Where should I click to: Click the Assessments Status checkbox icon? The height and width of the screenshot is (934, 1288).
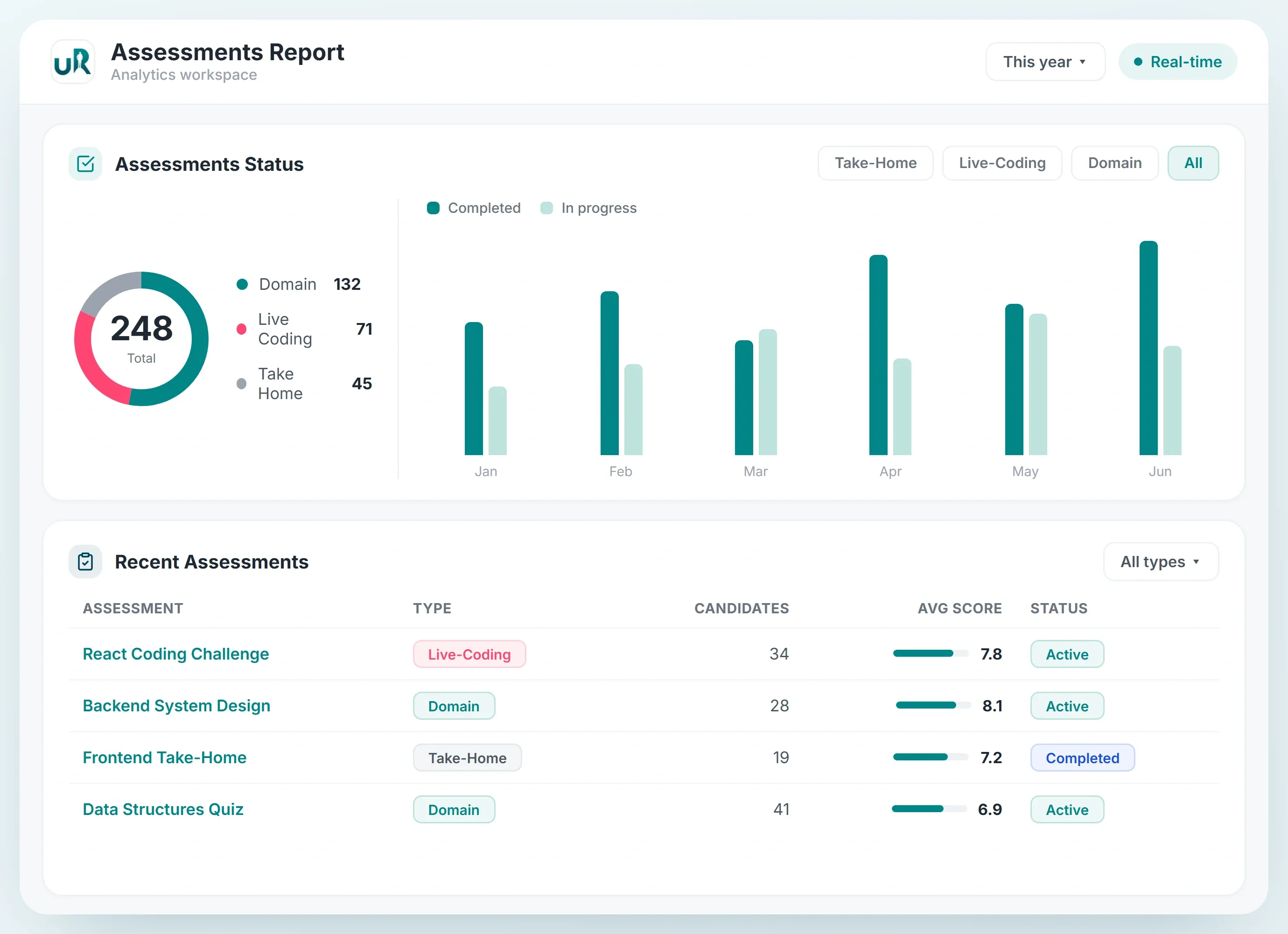85,164
